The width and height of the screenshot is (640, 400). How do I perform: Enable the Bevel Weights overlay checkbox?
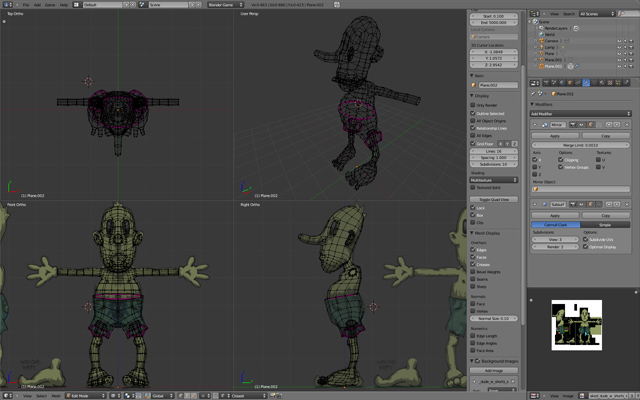click(x=474, y=272)
